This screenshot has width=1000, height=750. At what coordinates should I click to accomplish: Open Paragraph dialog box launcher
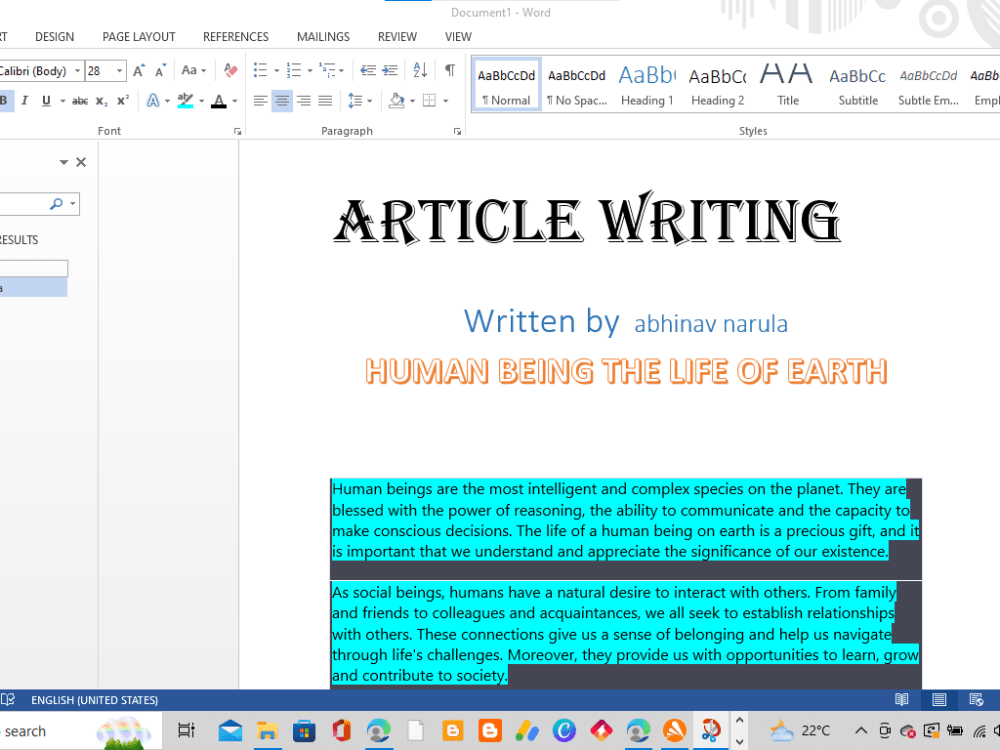457,131
